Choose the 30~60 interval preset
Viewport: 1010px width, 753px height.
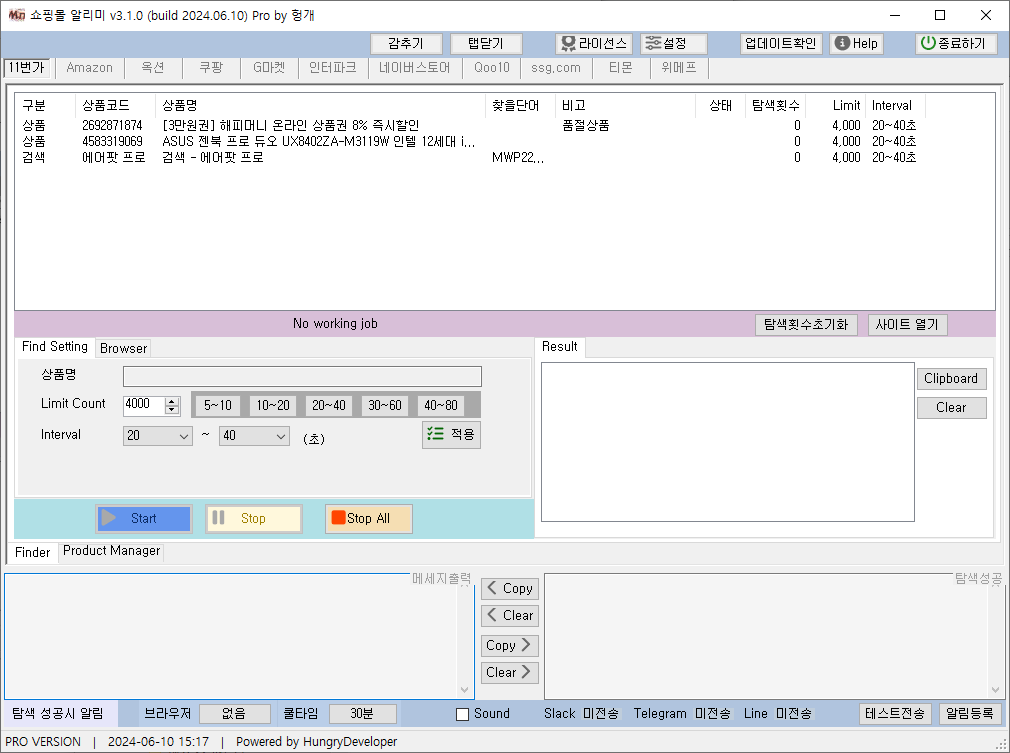pyautogui.click(x=385, y=406)
